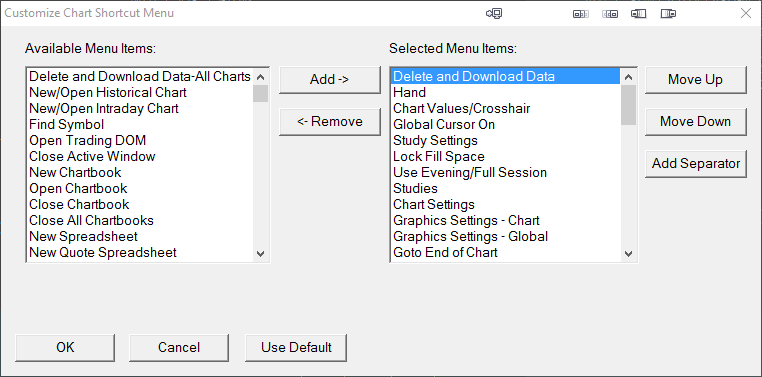Viewport: 762px width, 377px height.
Task: Close the Customize Chart Shortcut Menu dialog
Action: click(745, 13)
